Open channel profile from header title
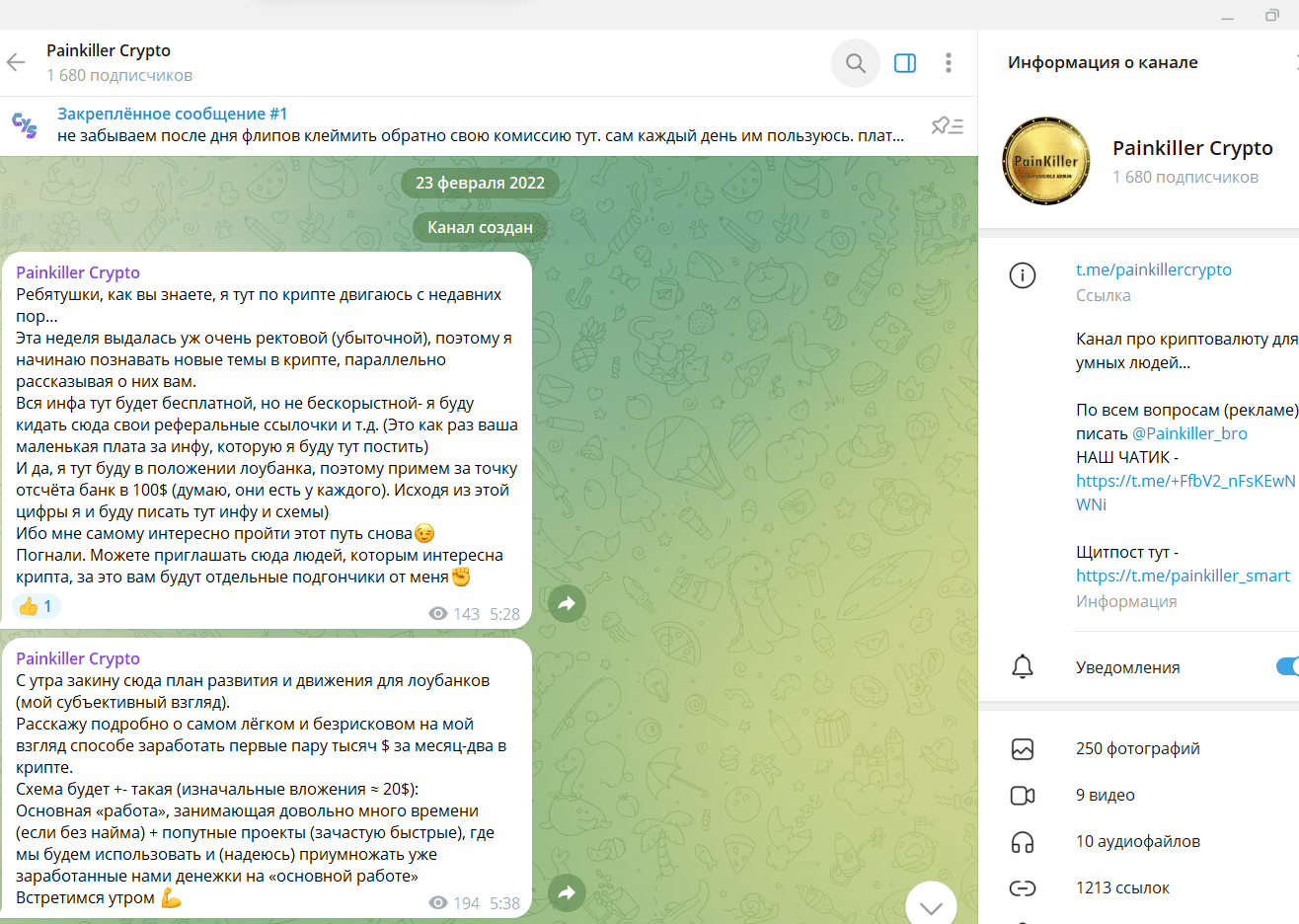The image size is (1299, 924). [109, 50]
